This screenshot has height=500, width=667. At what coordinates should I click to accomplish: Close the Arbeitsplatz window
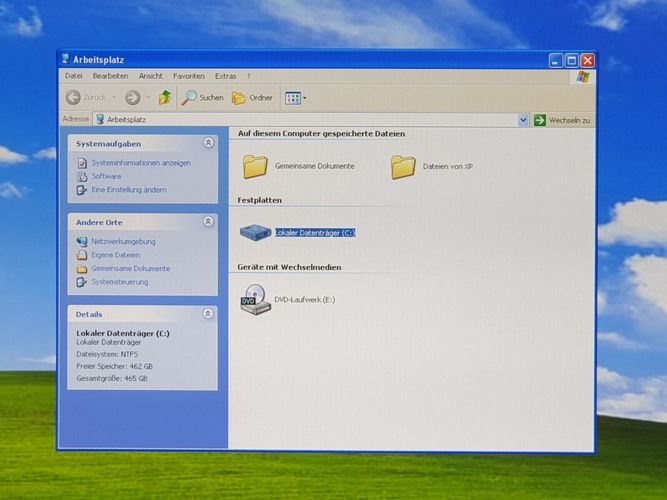(x=587, y=60)
